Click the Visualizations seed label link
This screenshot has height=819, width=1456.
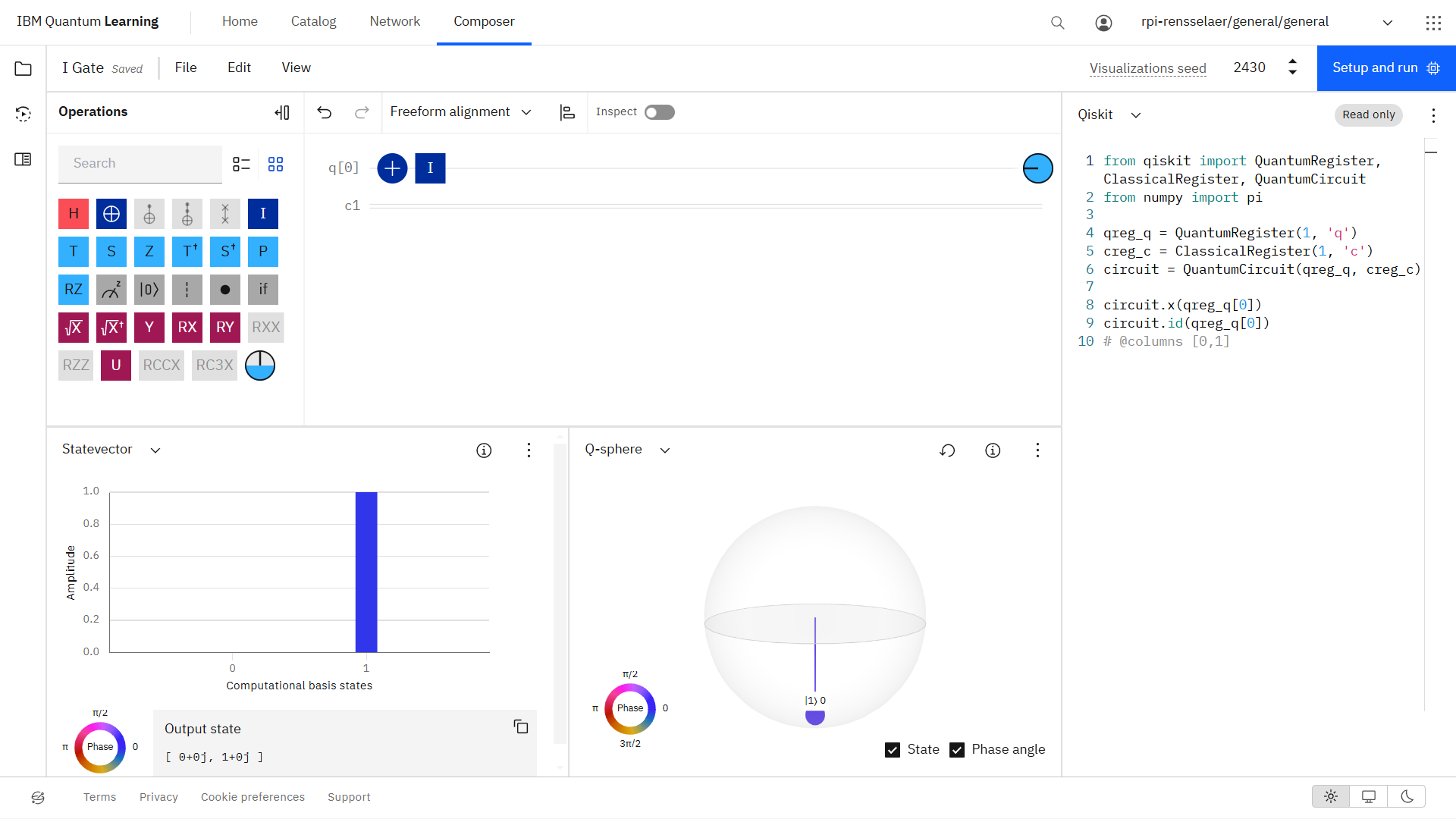(x=1148, y=68)
